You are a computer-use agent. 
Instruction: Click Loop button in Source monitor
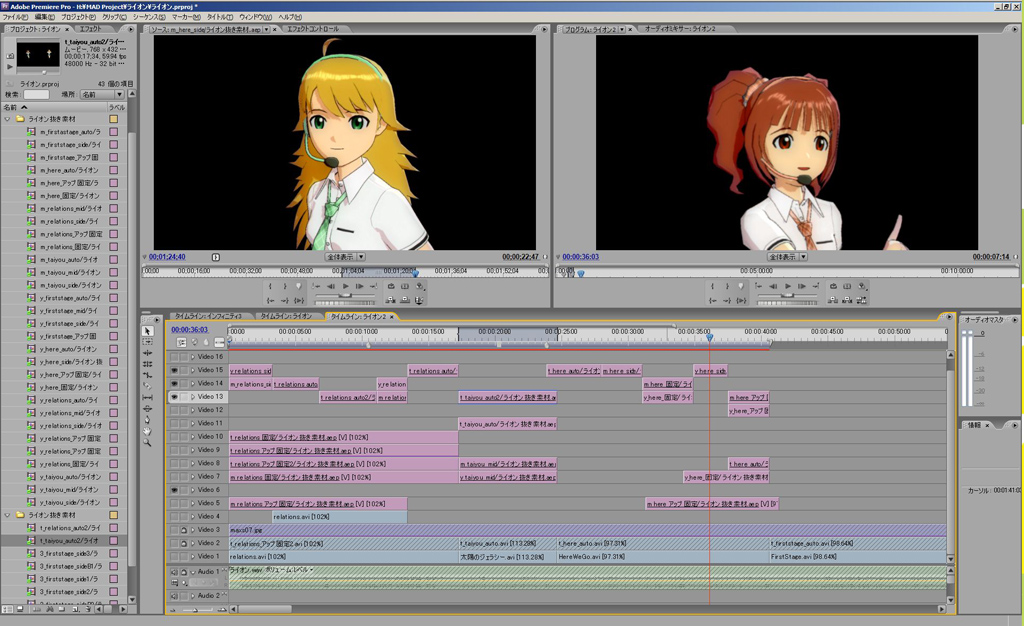391,287
